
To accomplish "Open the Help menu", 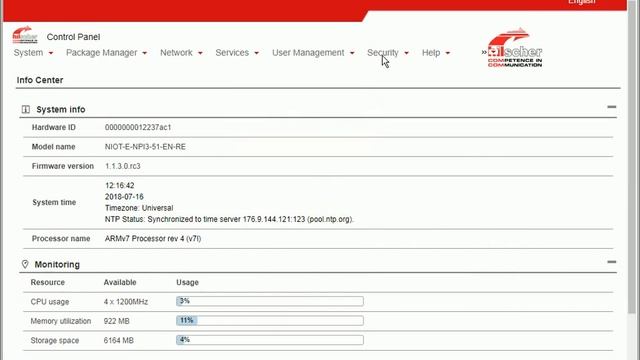I will (x=431, y=53).
